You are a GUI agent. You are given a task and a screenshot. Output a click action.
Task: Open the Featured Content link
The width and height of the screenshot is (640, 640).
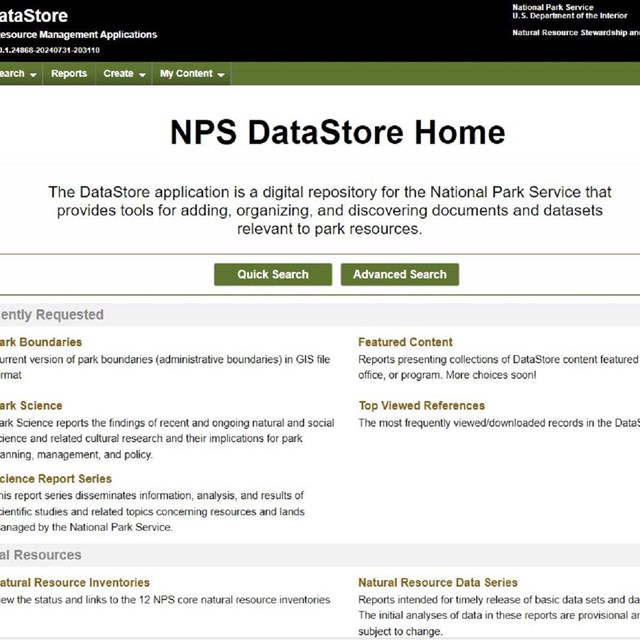click(x=405, y=342)
